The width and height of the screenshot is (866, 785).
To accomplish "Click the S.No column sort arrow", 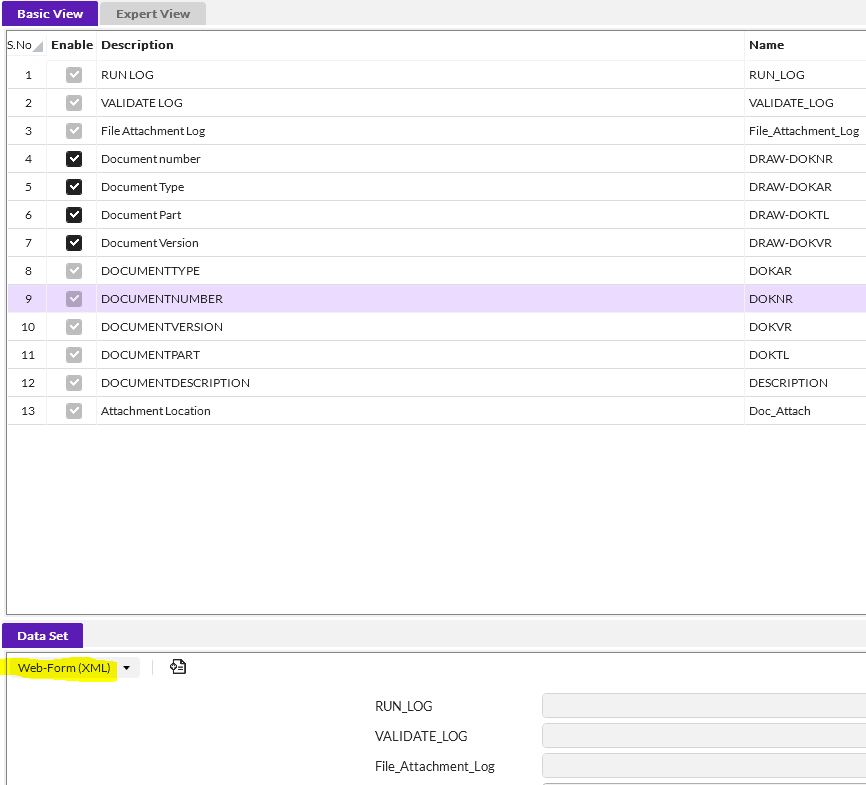I will 38,46.
